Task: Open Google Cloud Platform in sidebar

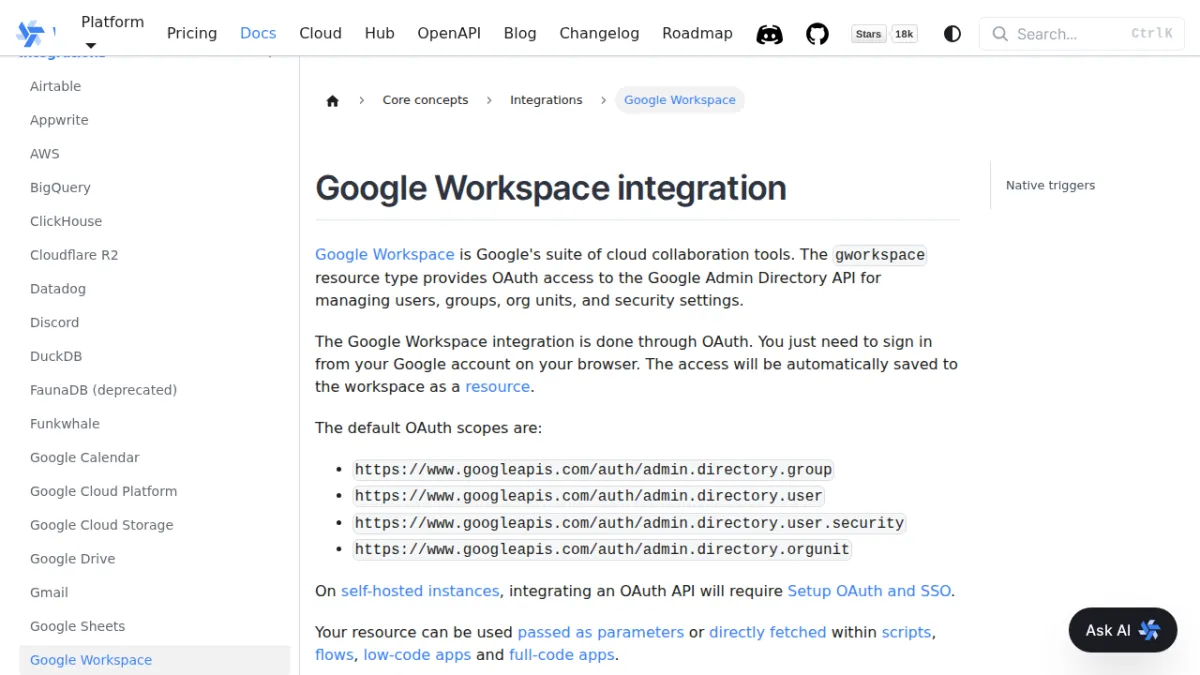Action: (155, 491)
